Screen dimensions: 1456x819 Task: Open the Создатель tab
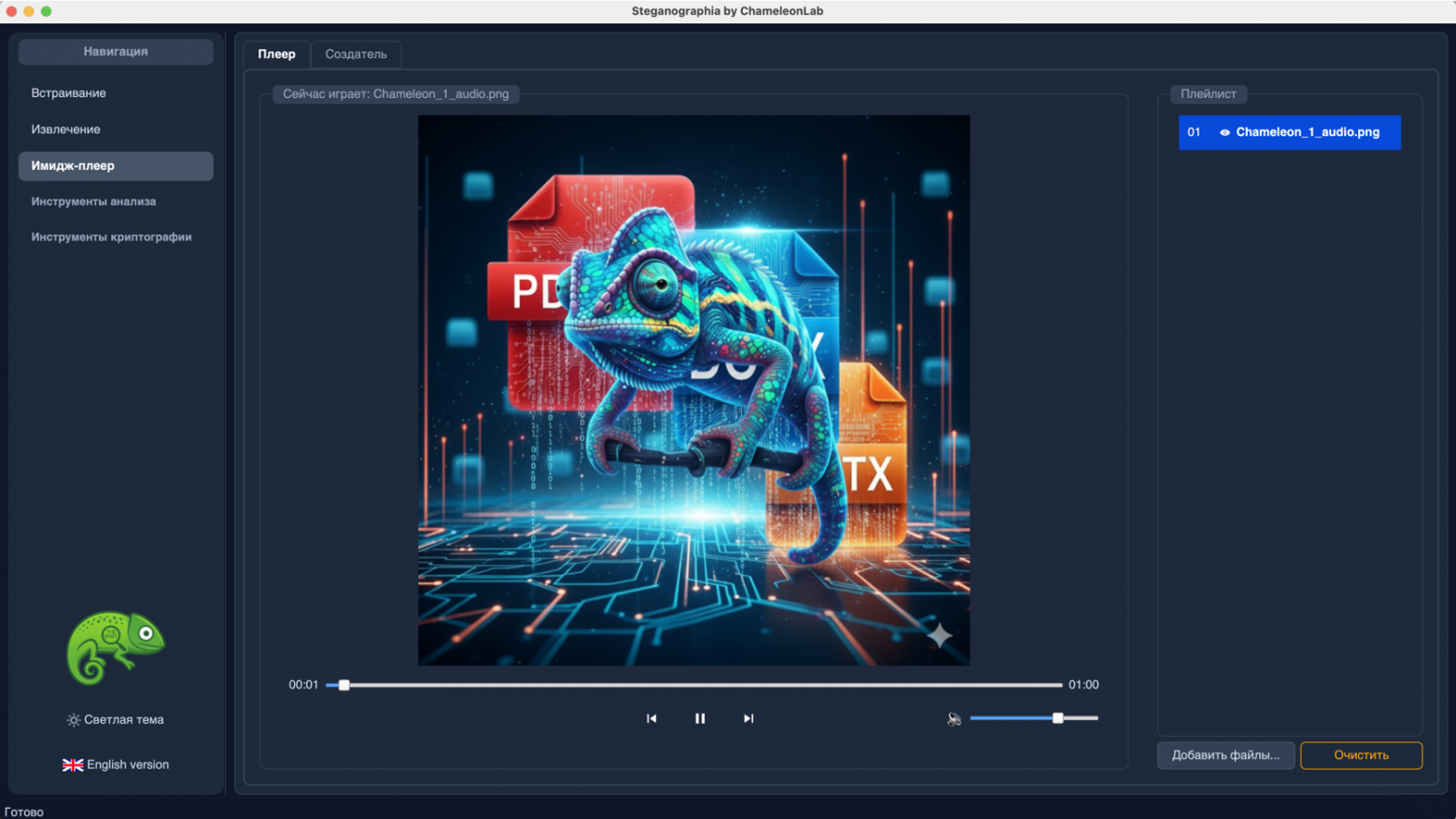tap(356, 54)
